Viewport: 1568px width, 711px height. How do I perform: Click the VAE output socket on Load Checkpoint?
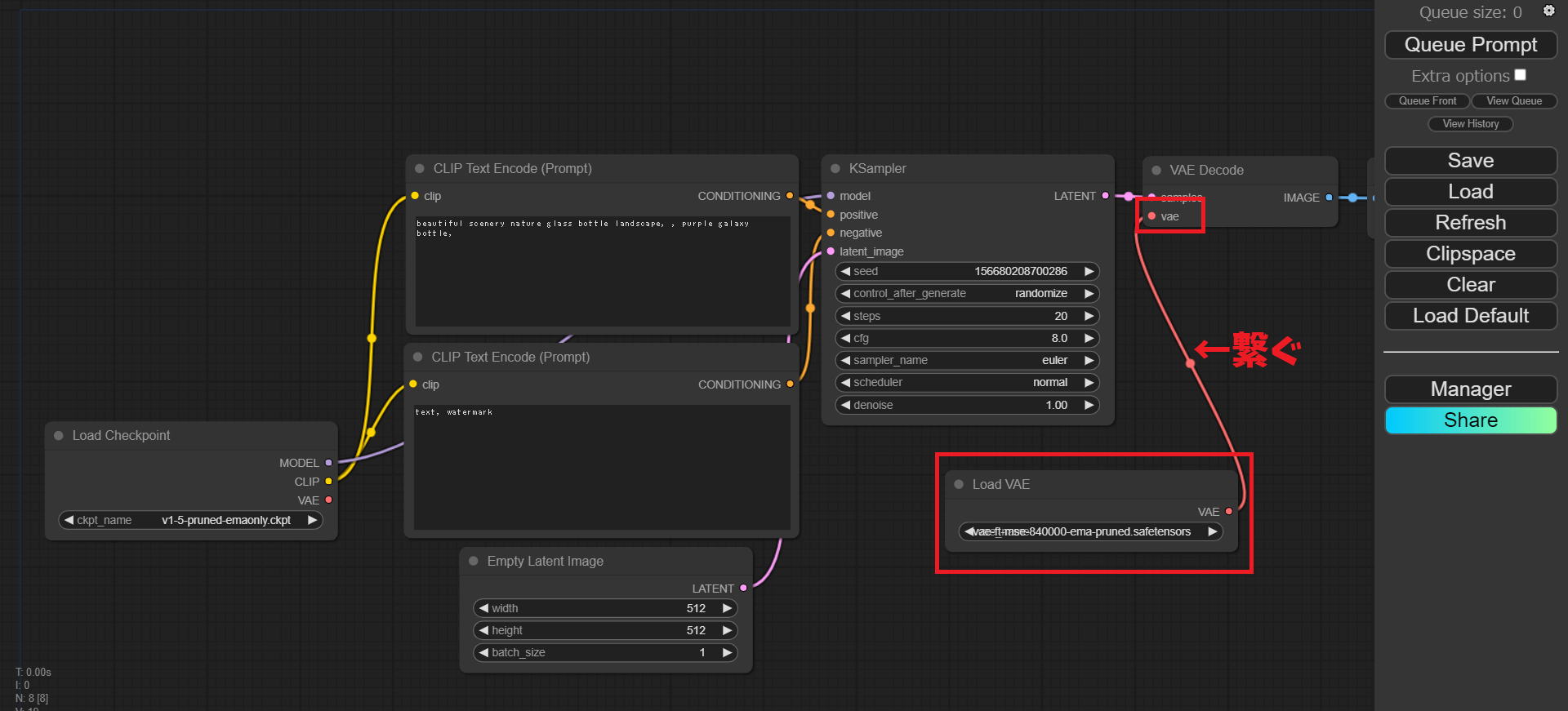(x=329, y=500)
